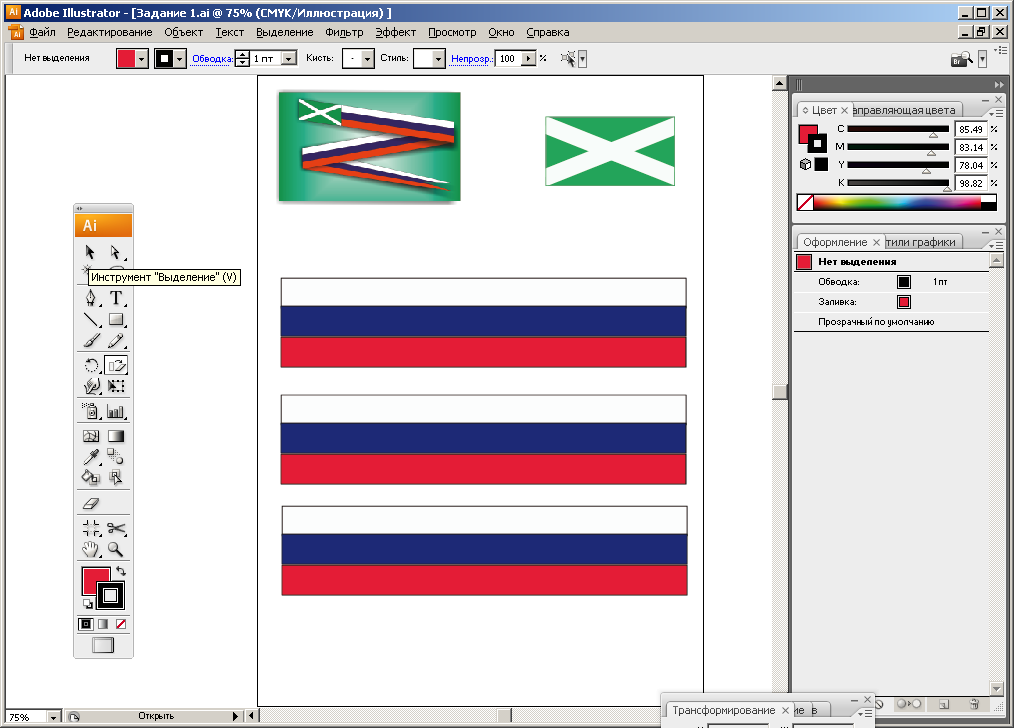Reset default fill and stroke in toolbox
This screenshot has height=728, width=1014.
coord(87,604)
